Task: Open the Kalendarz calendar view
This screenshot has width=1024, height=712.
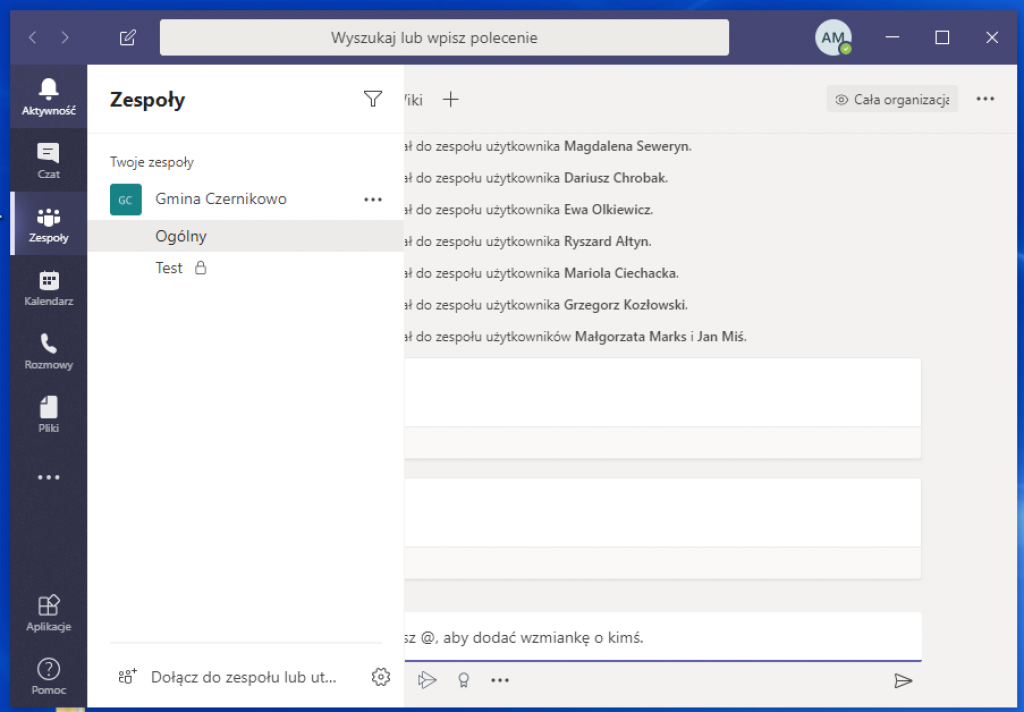Action: pos(48,288)
